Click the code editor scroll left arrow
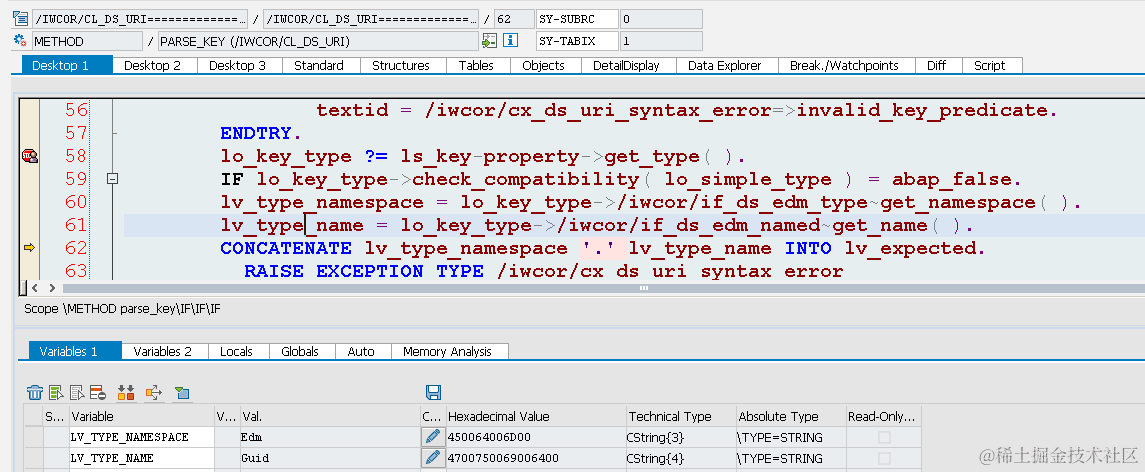 point(34,288)
